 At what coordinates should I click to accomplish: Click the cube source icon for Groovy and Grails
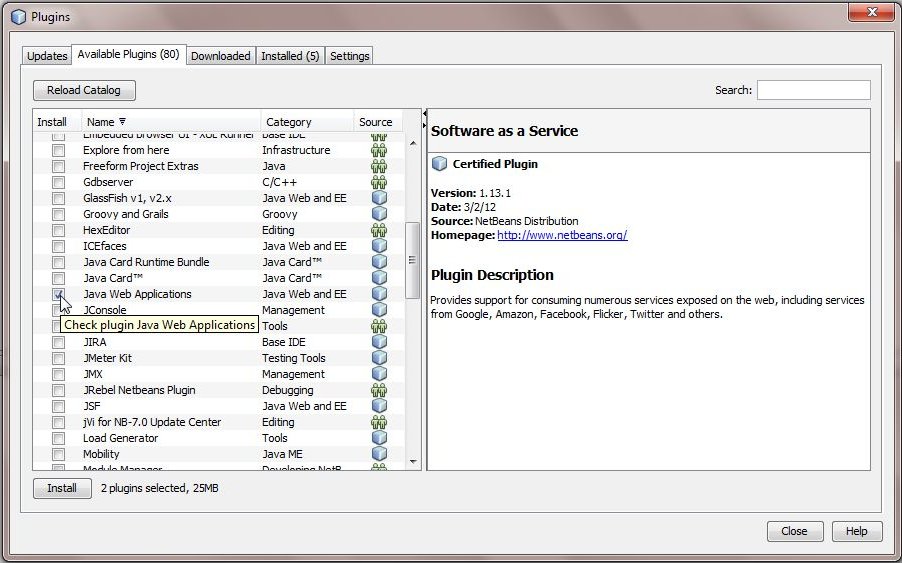379,214
